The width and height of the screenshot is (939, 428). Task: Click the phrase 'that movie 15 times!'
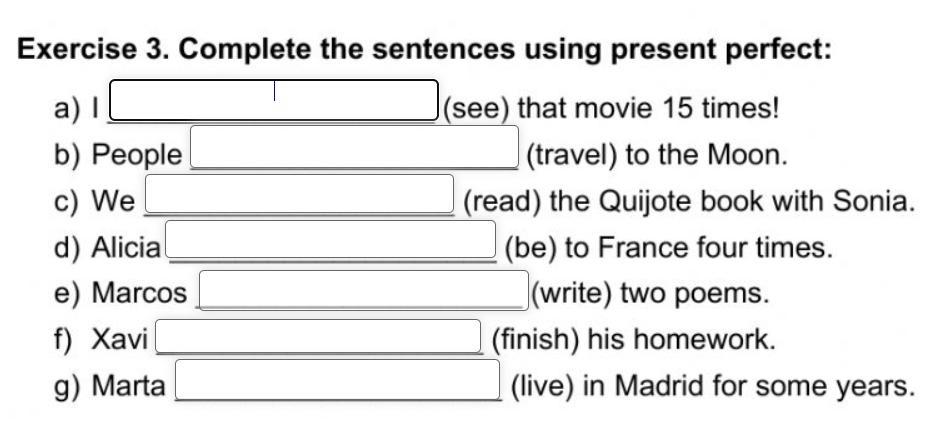point(649,110)
